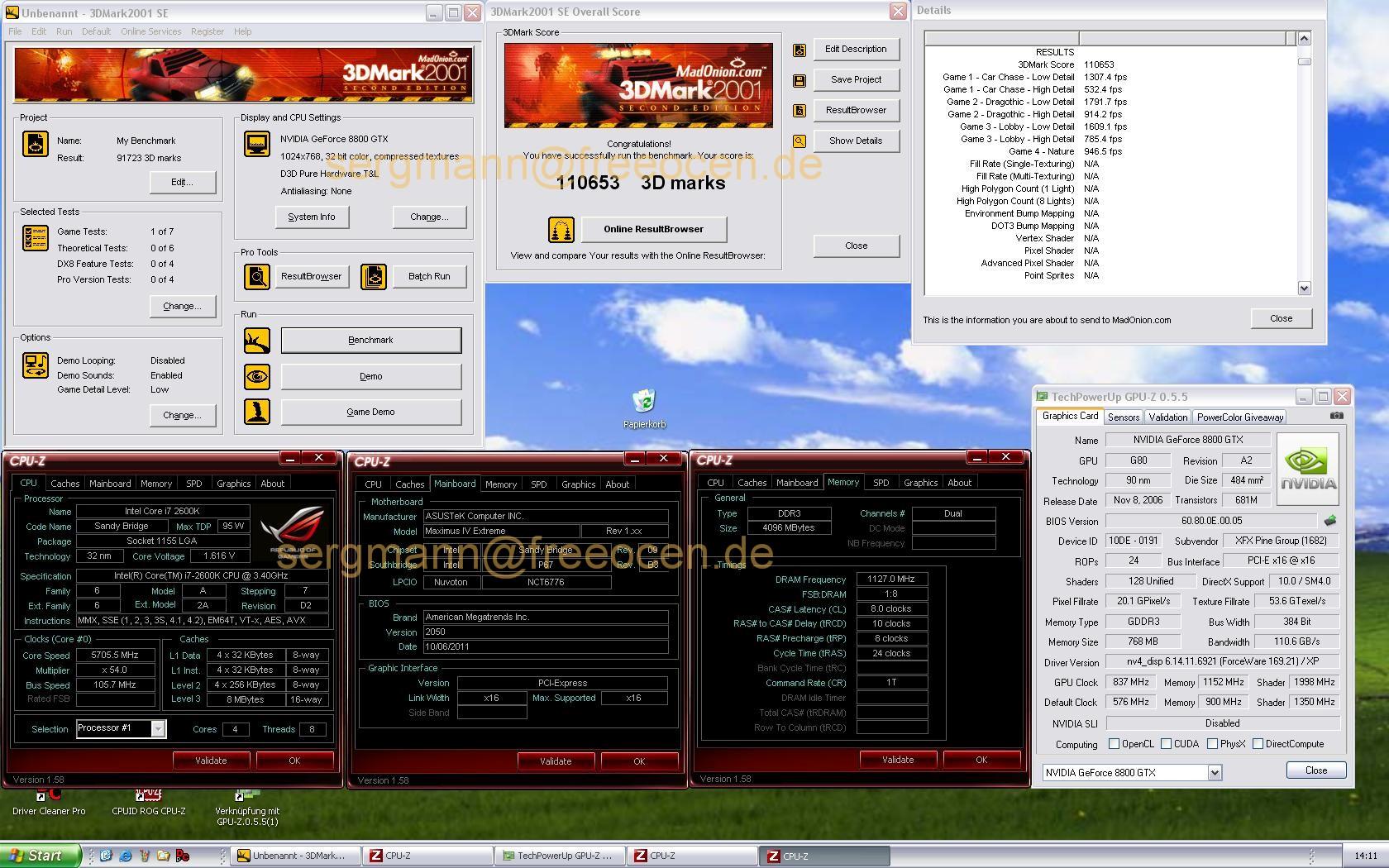
Task: Click the Benchmark button
Action: click(371, 340)
